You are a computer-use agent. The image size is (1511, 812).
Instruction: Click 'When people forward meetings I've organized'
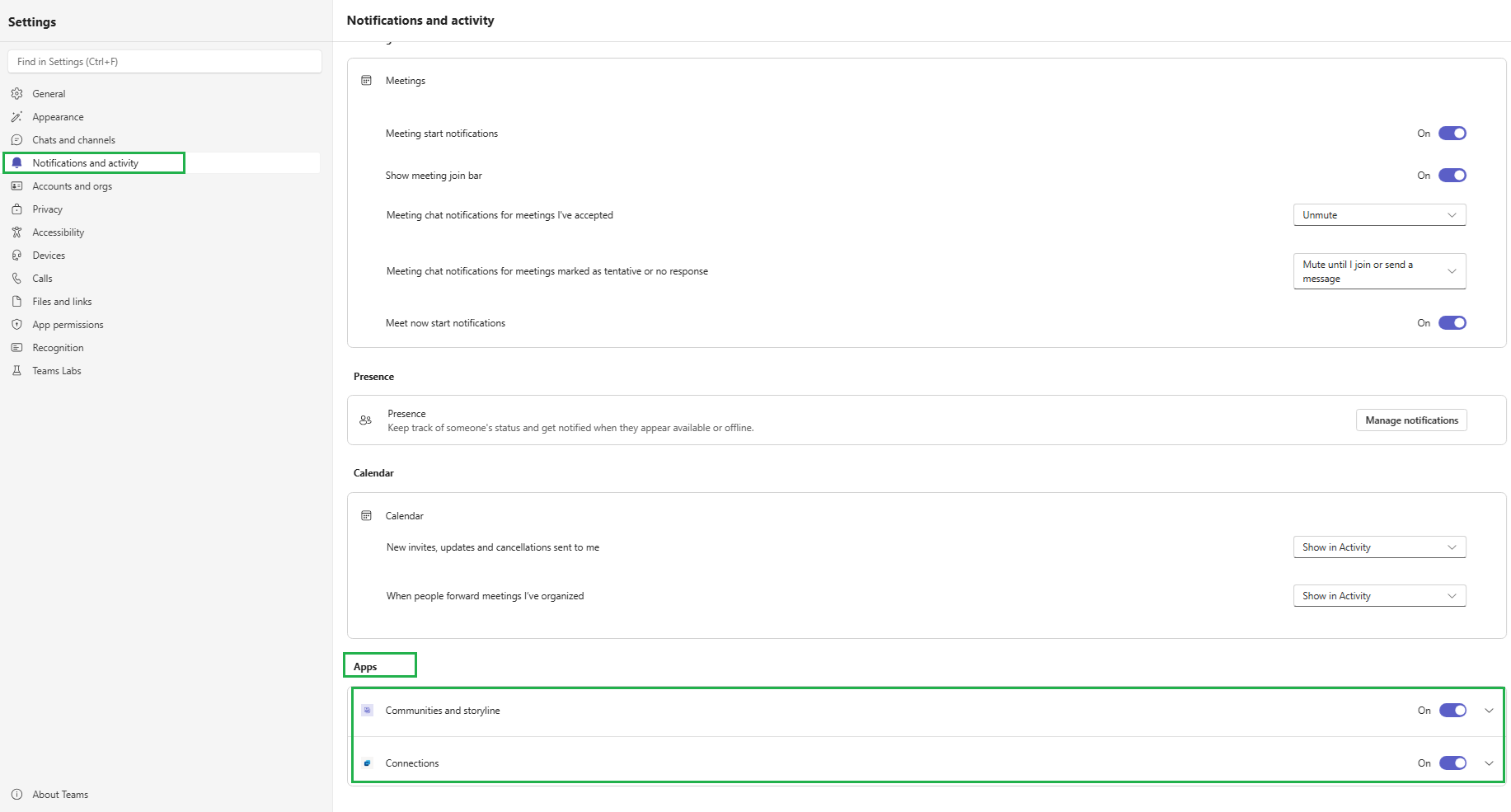coord(485,596)
